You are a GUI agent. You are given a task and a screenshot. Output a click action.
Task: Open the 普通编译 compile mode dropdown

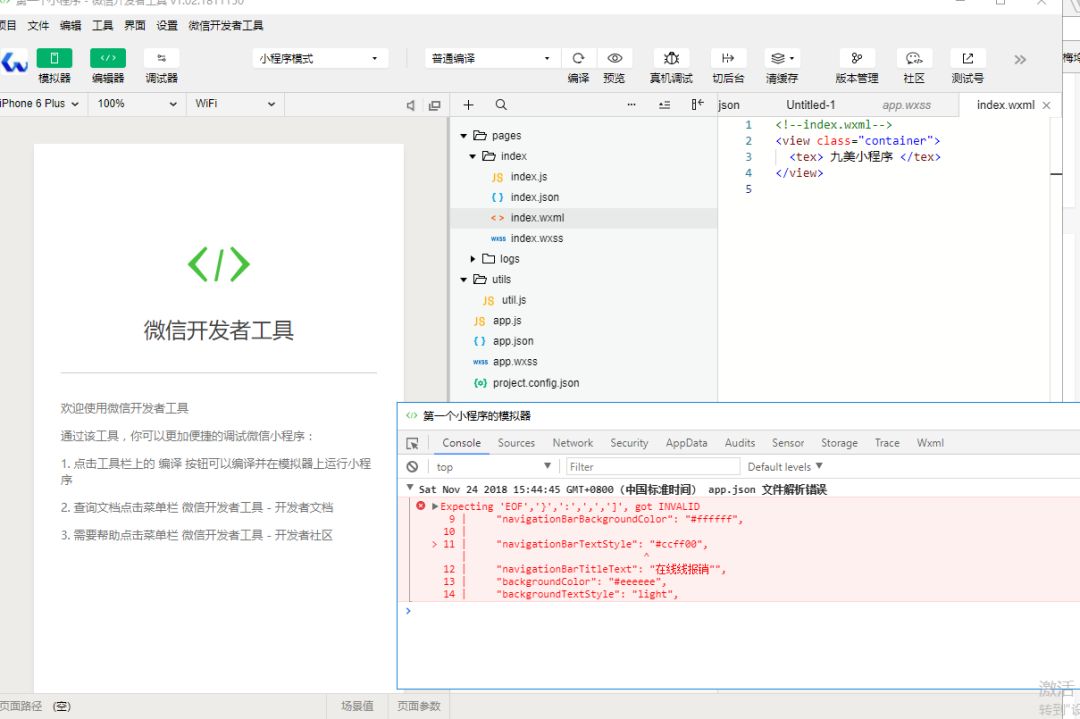click(x=492, y=59)
